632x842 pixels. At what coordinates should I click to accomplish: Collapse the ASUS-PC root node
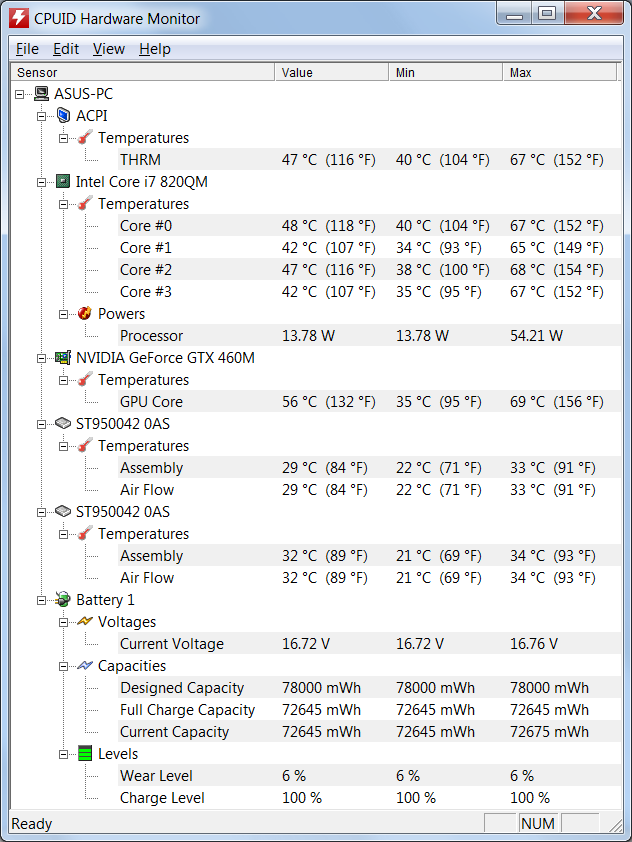click(20, 94)
